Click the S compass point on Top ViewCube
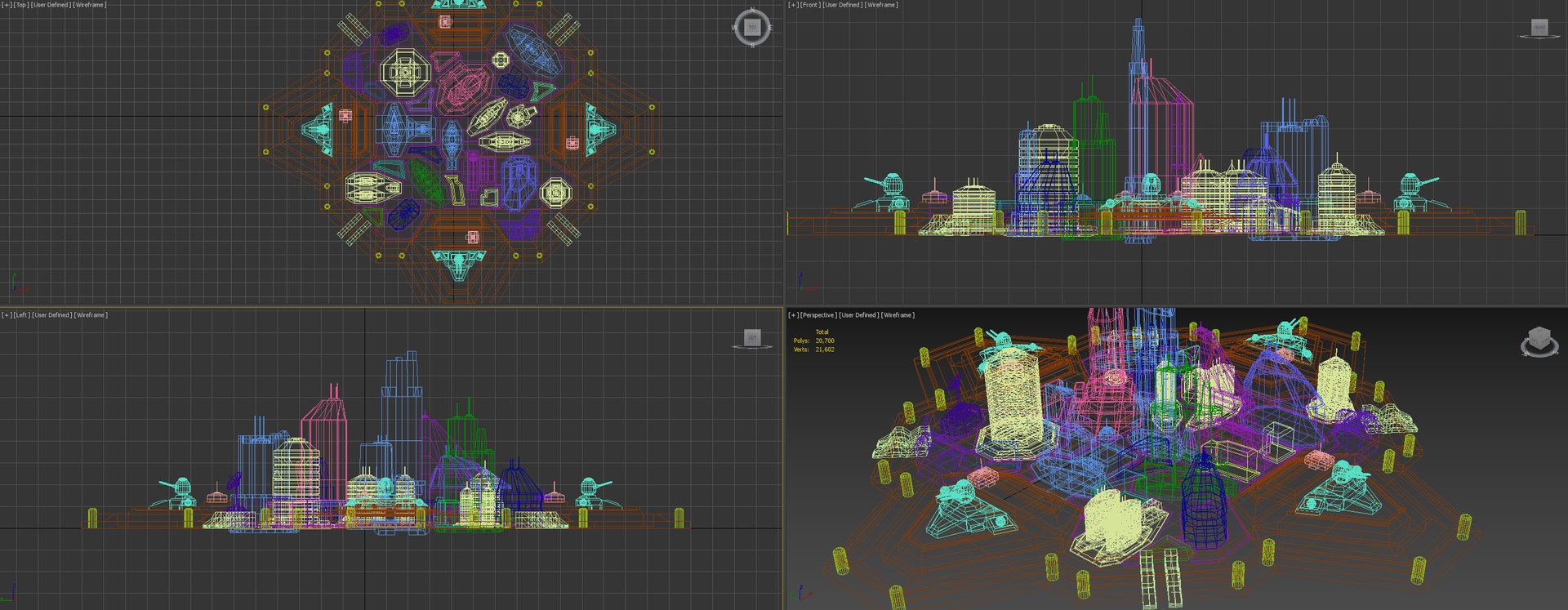 point(752,45)
